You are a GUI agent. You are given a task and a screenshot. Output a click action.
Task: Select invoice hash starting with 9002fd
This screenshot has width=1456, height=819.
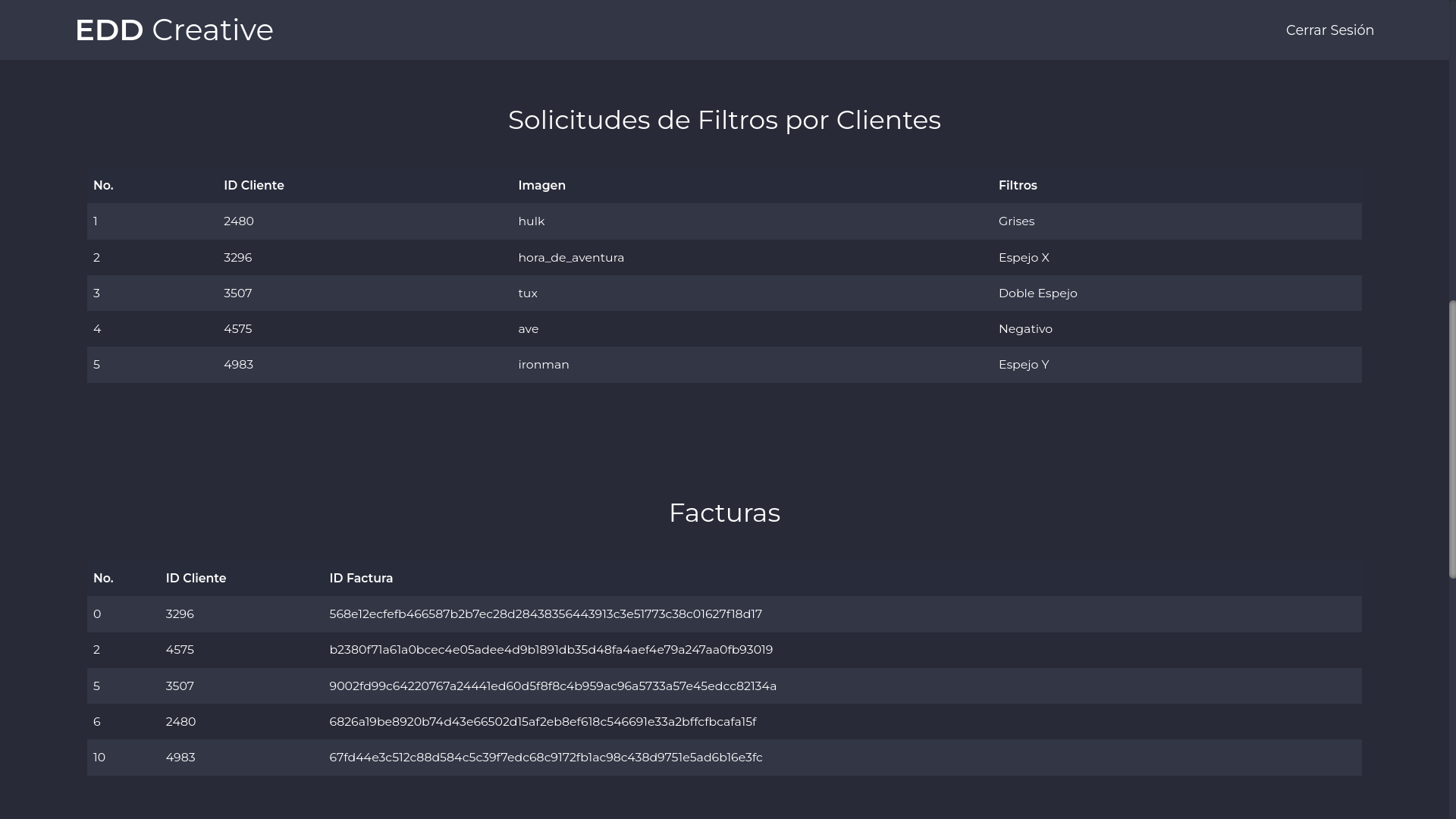click(552, 686)
